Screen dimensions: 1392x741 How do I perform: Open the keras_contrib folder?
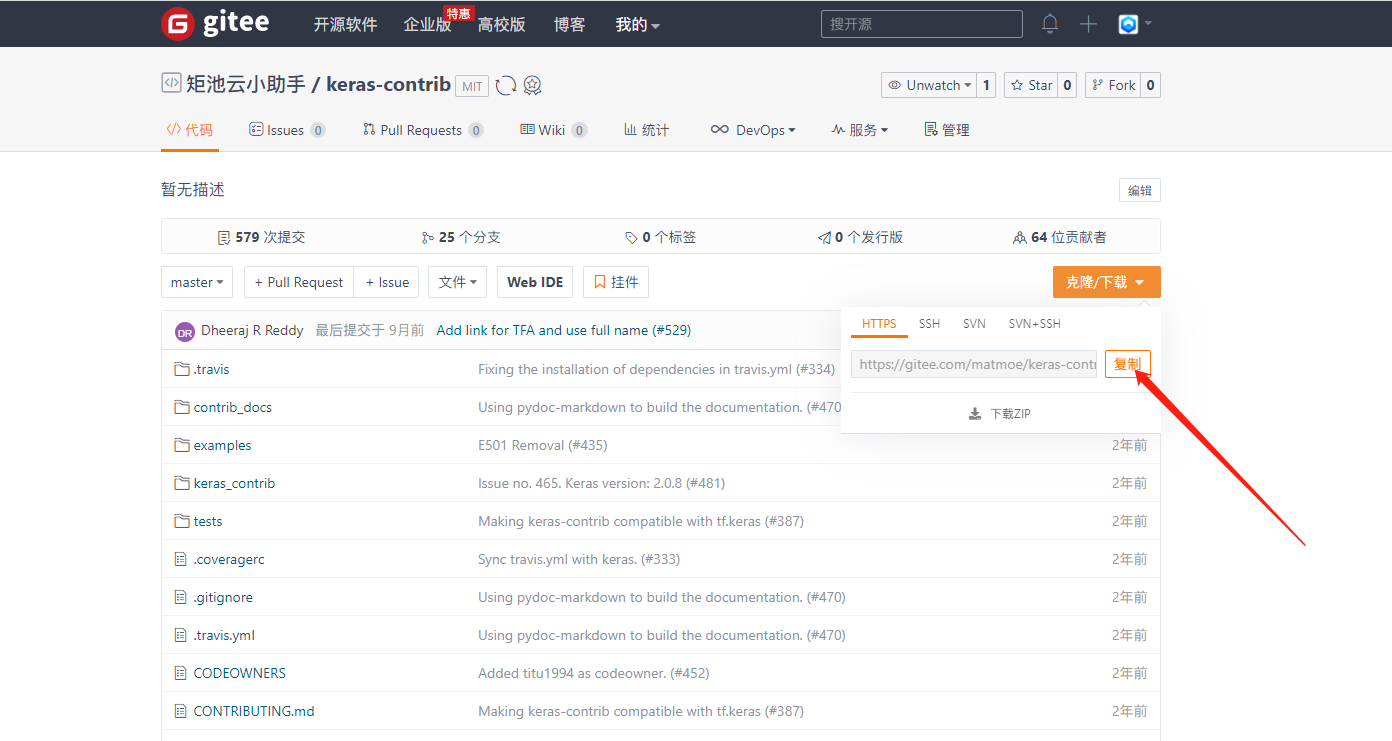click(234, 483)
